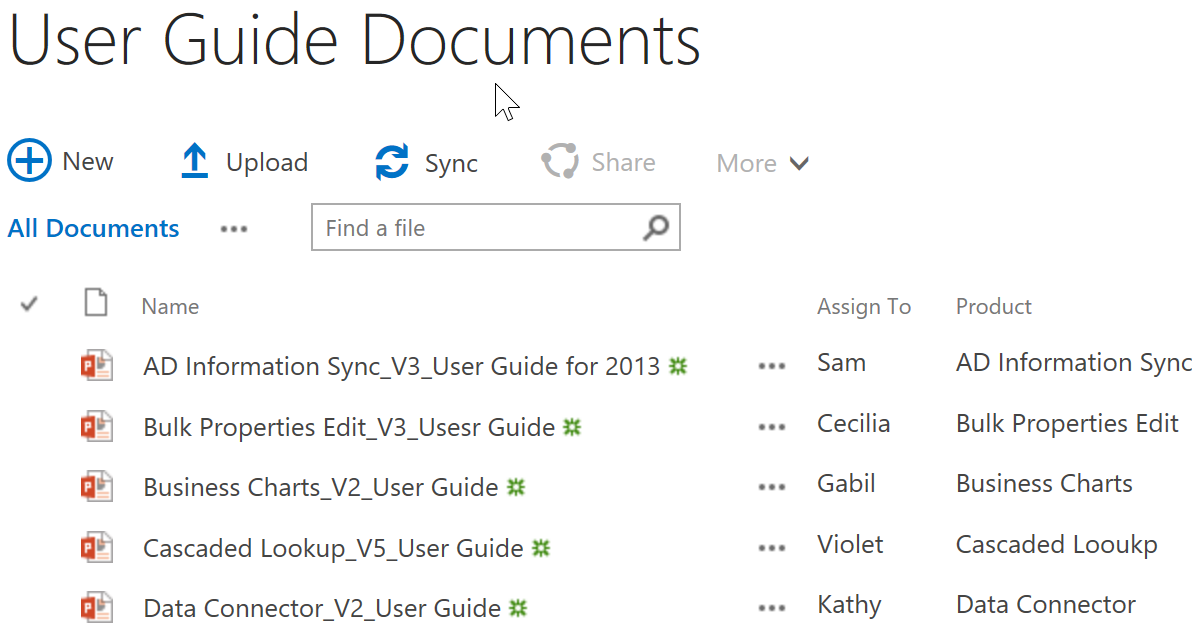The image size is (1204, 640).
Task: Click PowerPoint icon for Business Charts guide
Action: [97, 487]
